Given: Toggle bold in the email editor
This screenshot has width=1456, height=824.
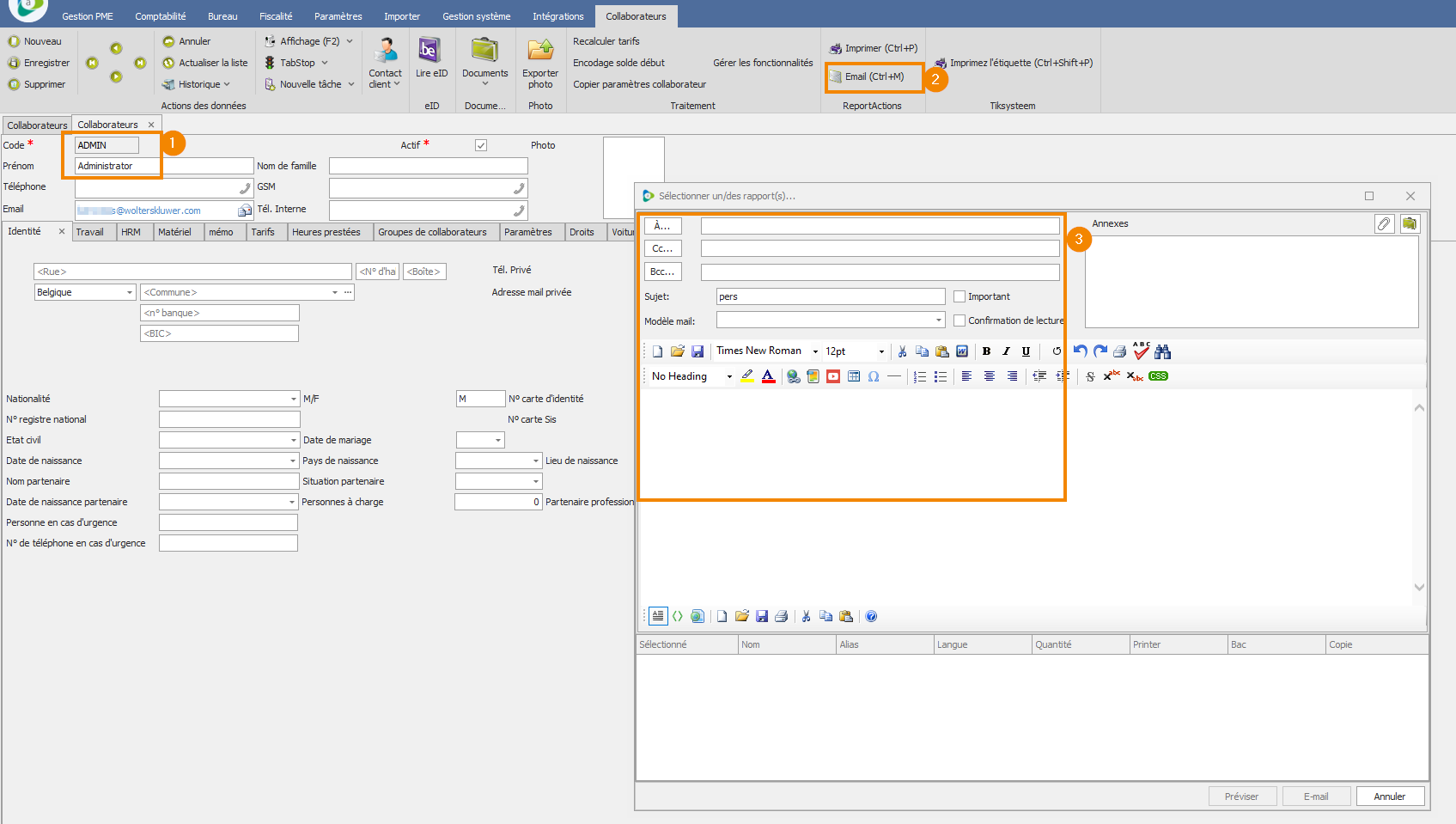Looking at the screenshot, I should click(986, 351).
